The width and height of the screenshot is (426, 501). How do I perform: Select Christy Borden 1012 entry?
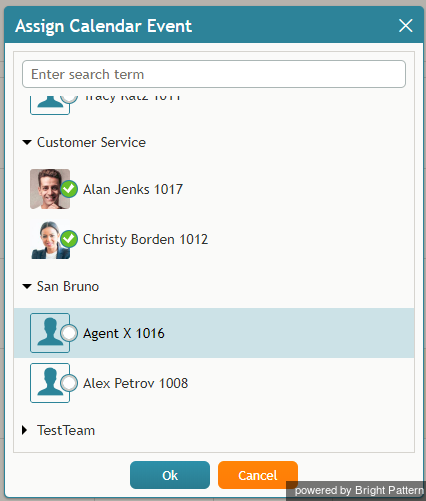point(214,239)
